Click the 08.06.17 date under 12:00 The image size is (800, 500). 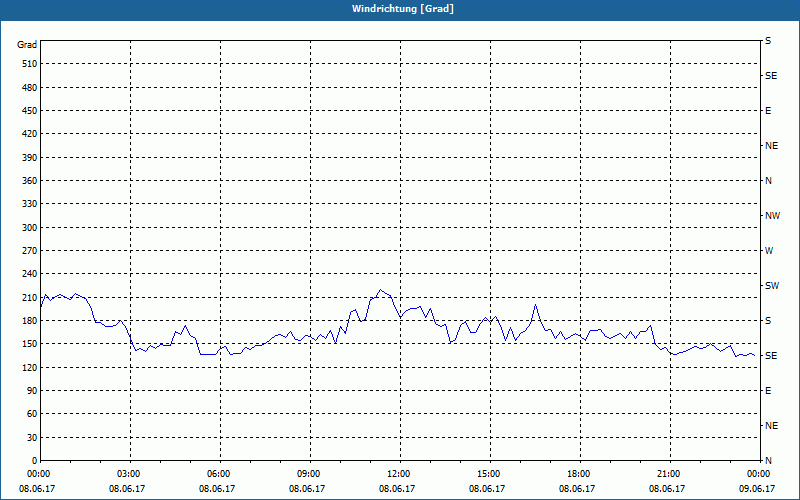coord(397,489)
